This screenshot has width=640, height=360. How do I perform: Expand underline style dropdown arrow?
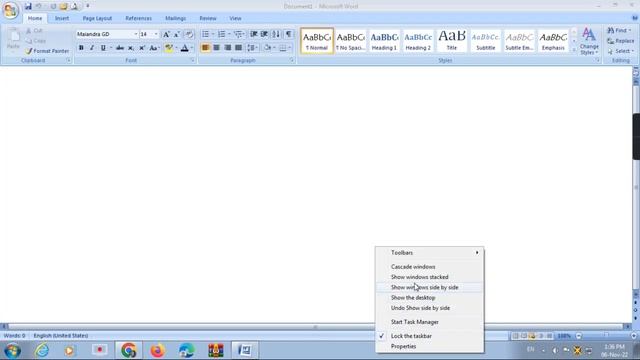click(x=111, y=48)
